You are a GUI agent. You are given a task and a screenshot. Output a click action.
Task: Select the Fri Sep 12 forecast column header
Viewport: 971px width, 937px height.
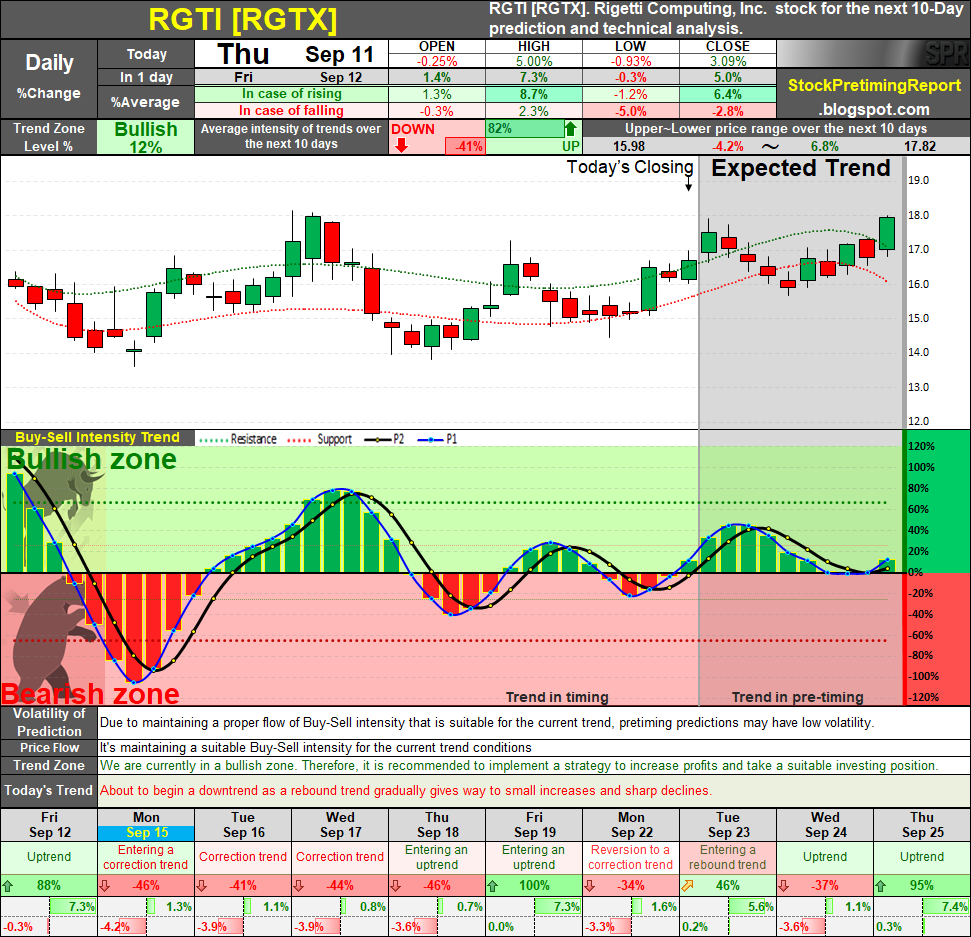(49, 826)
